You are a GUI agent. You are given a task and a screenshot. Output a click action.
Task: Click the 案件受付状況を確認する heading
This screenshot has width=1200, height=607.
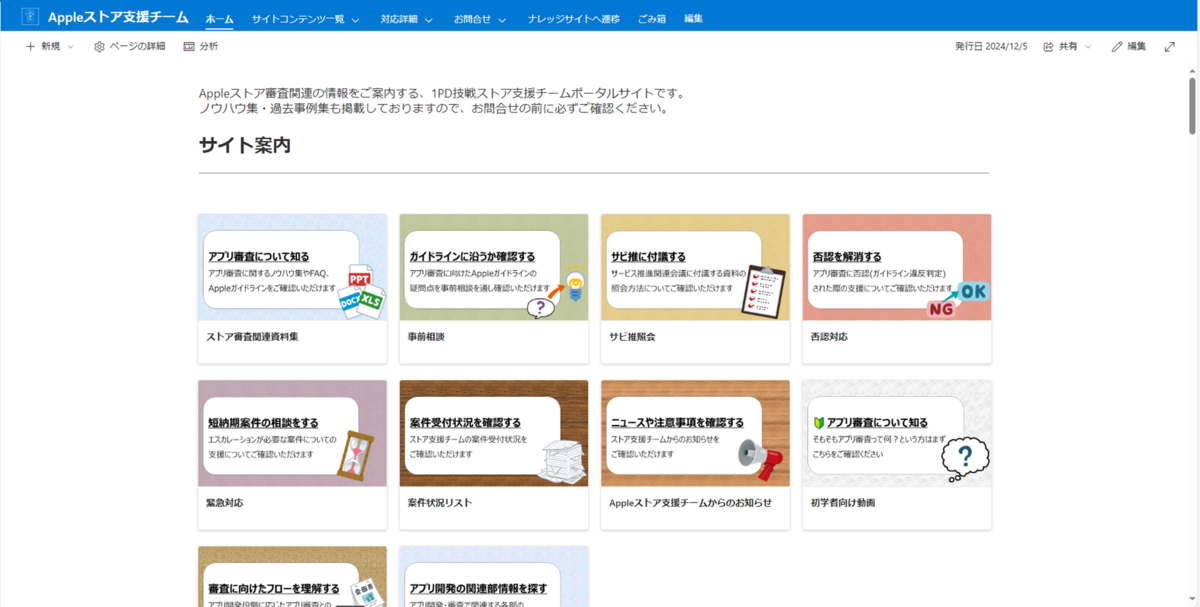[x=465, y=423]
